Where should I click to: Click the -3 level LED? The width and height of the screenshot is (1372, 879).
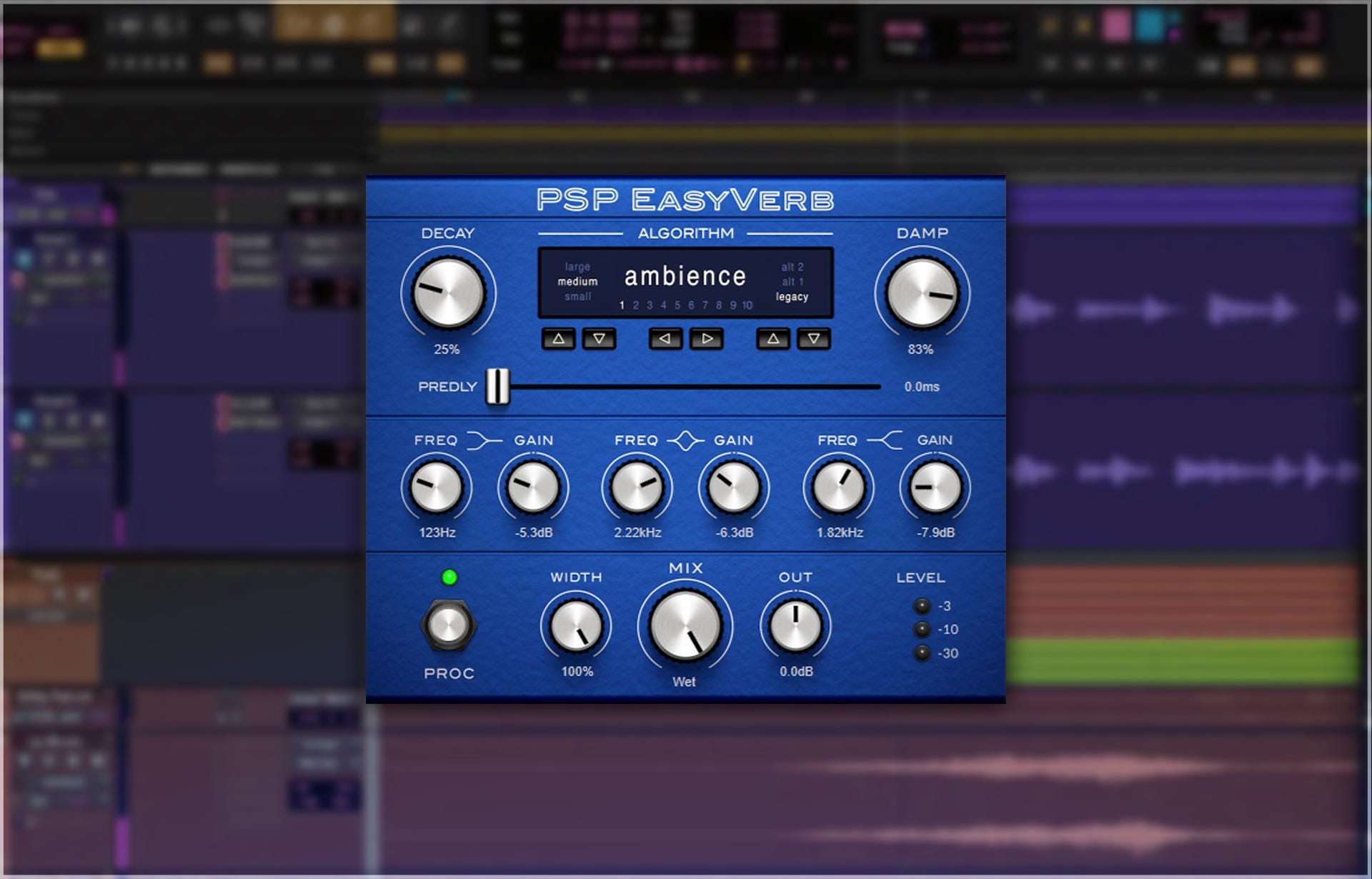923,606
